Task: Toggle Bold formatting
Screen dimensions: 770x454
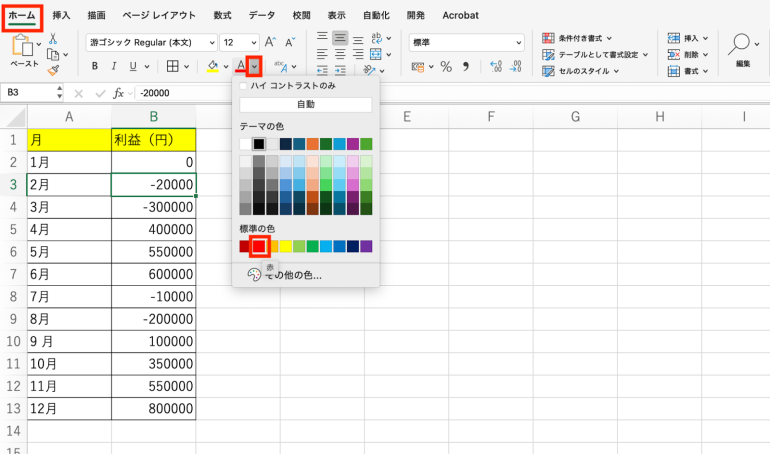Action: (x=95, y=66)
